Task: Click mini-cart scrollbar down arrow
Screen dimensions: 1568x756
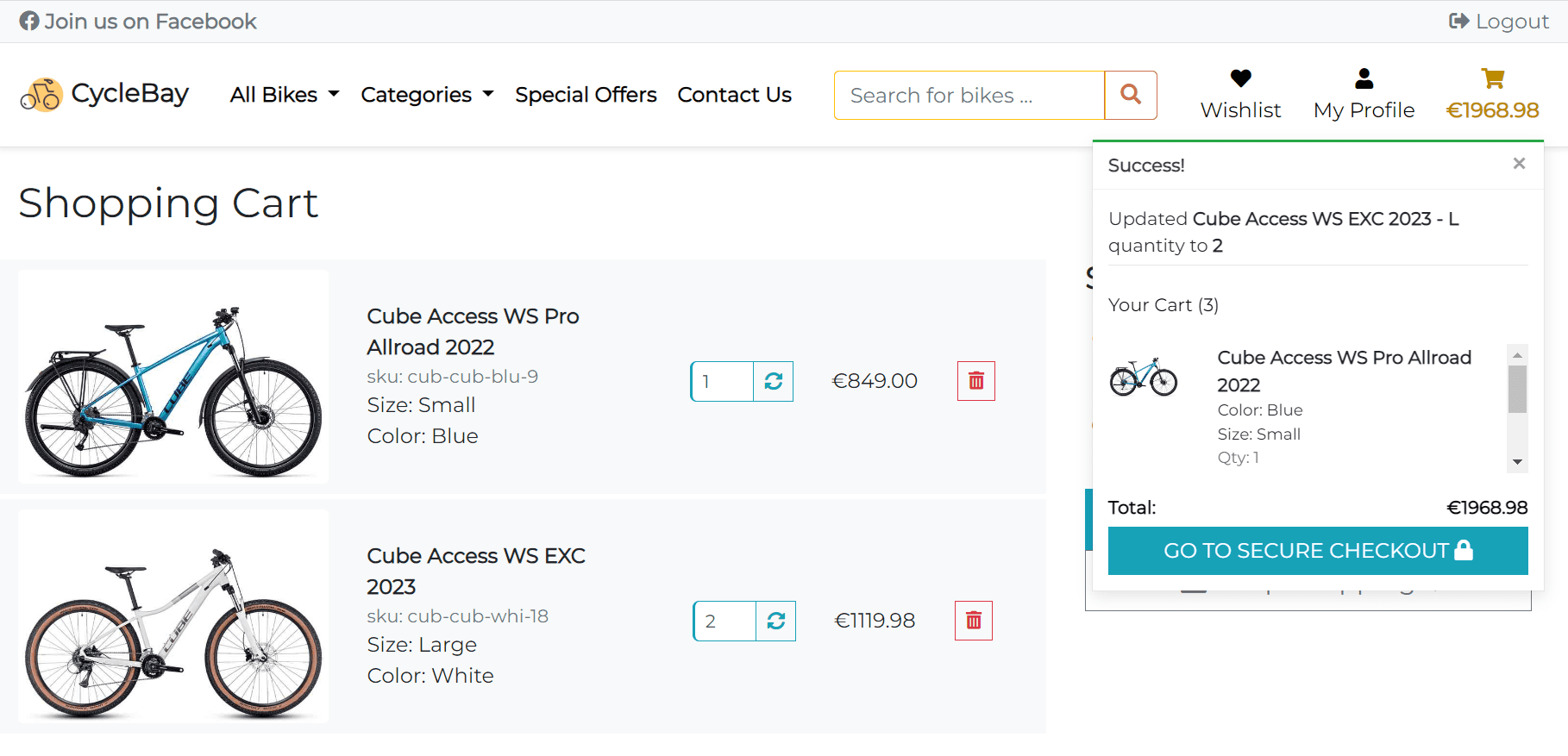Action: pyautogui.click(x=1517, y=462)
